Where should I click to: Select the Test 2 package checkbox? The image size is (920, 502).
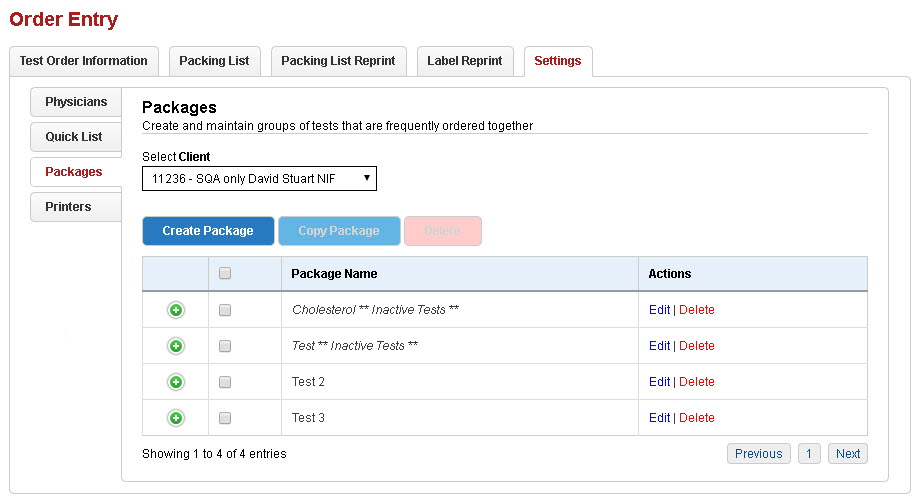[225, 382]
